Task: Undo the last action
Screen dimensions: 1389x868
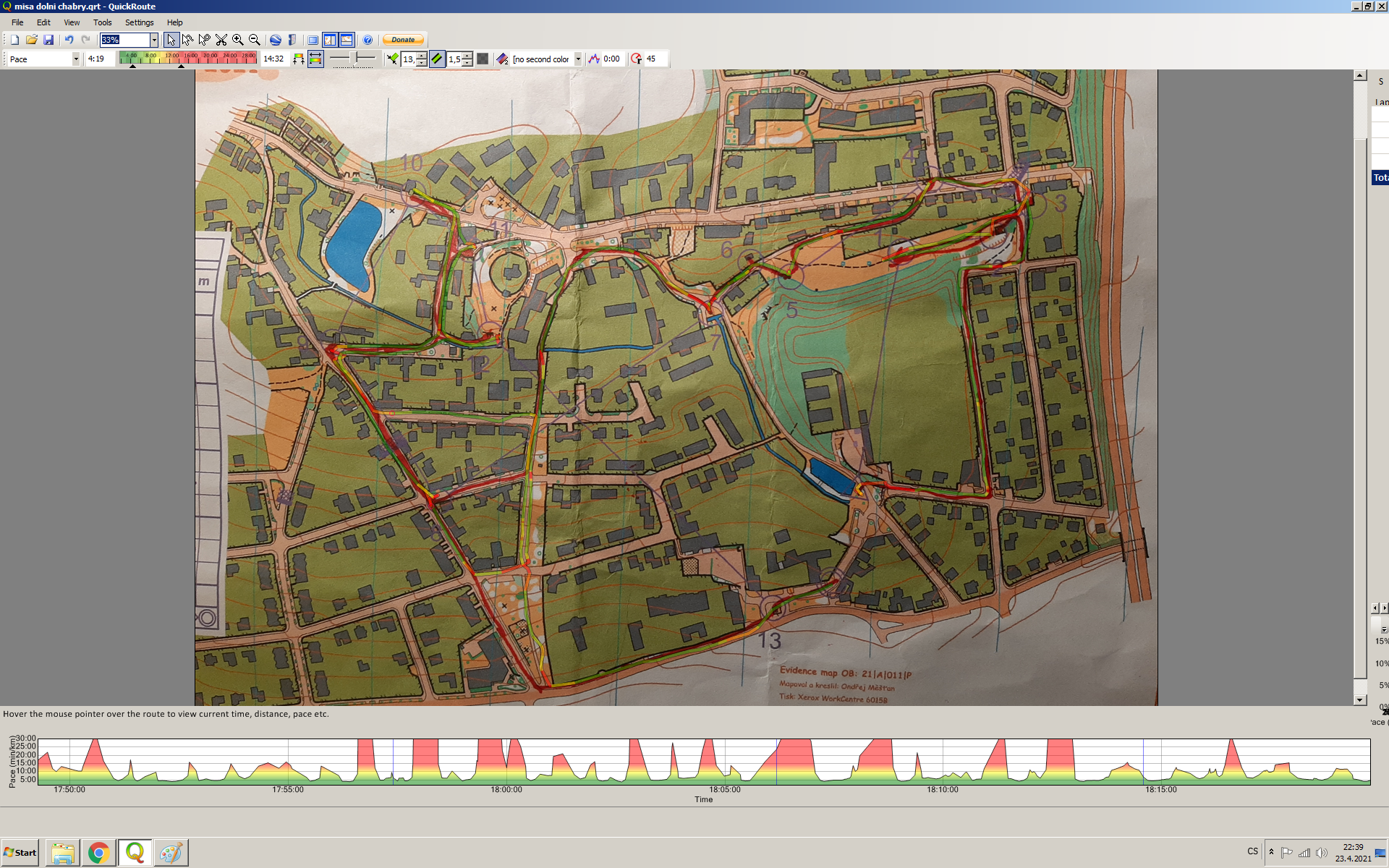Action: pos(69,40)
